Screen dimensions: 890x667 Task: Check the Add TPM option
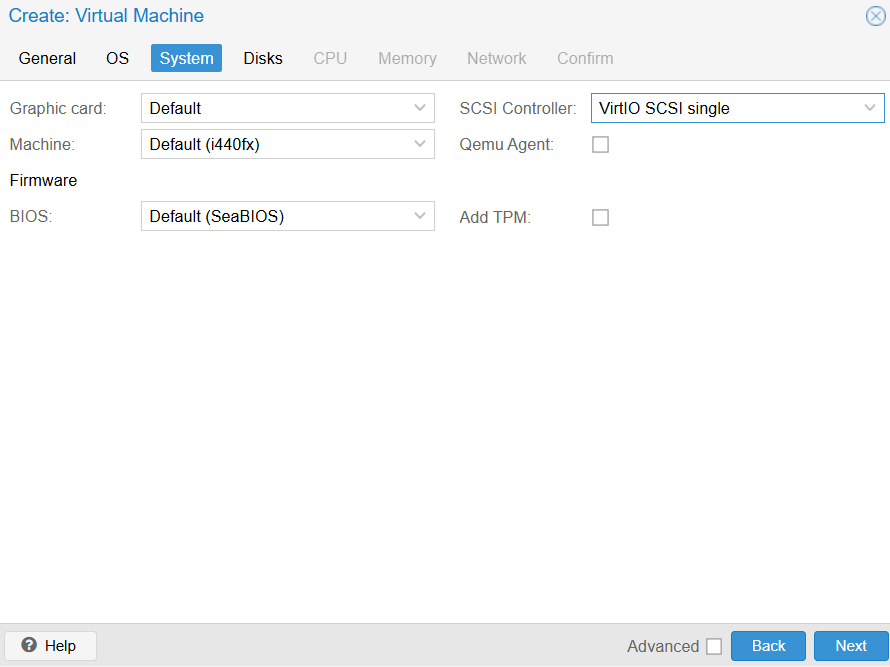(x=600, y=217)
